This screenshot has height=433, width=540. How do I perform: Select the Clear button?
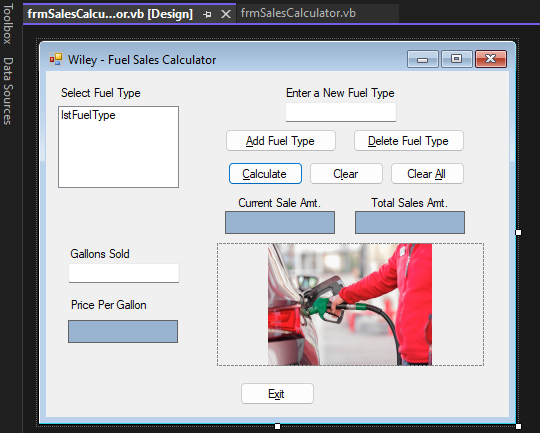(x=346, y=174)
